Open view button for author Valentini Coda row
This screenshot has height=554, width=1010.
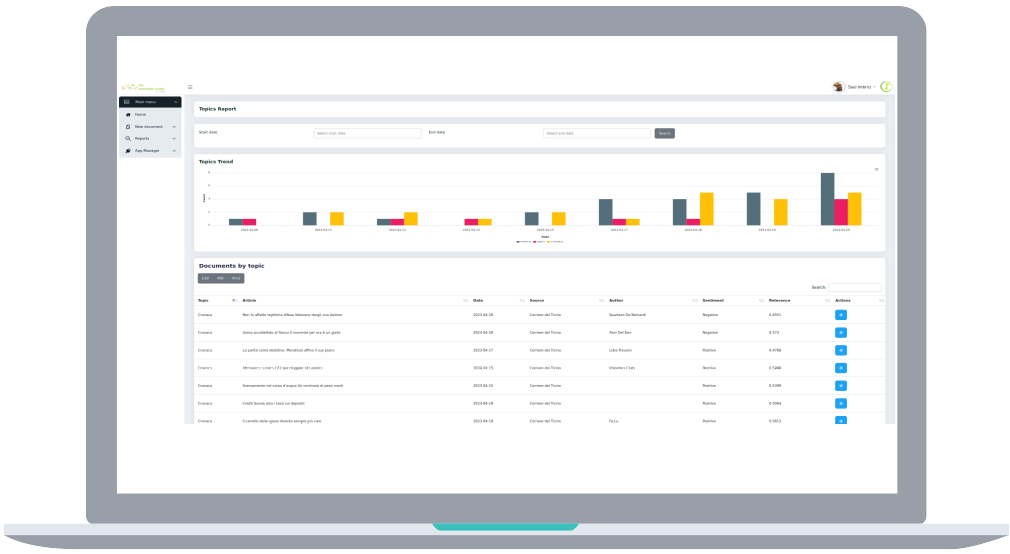coord(841,368)
